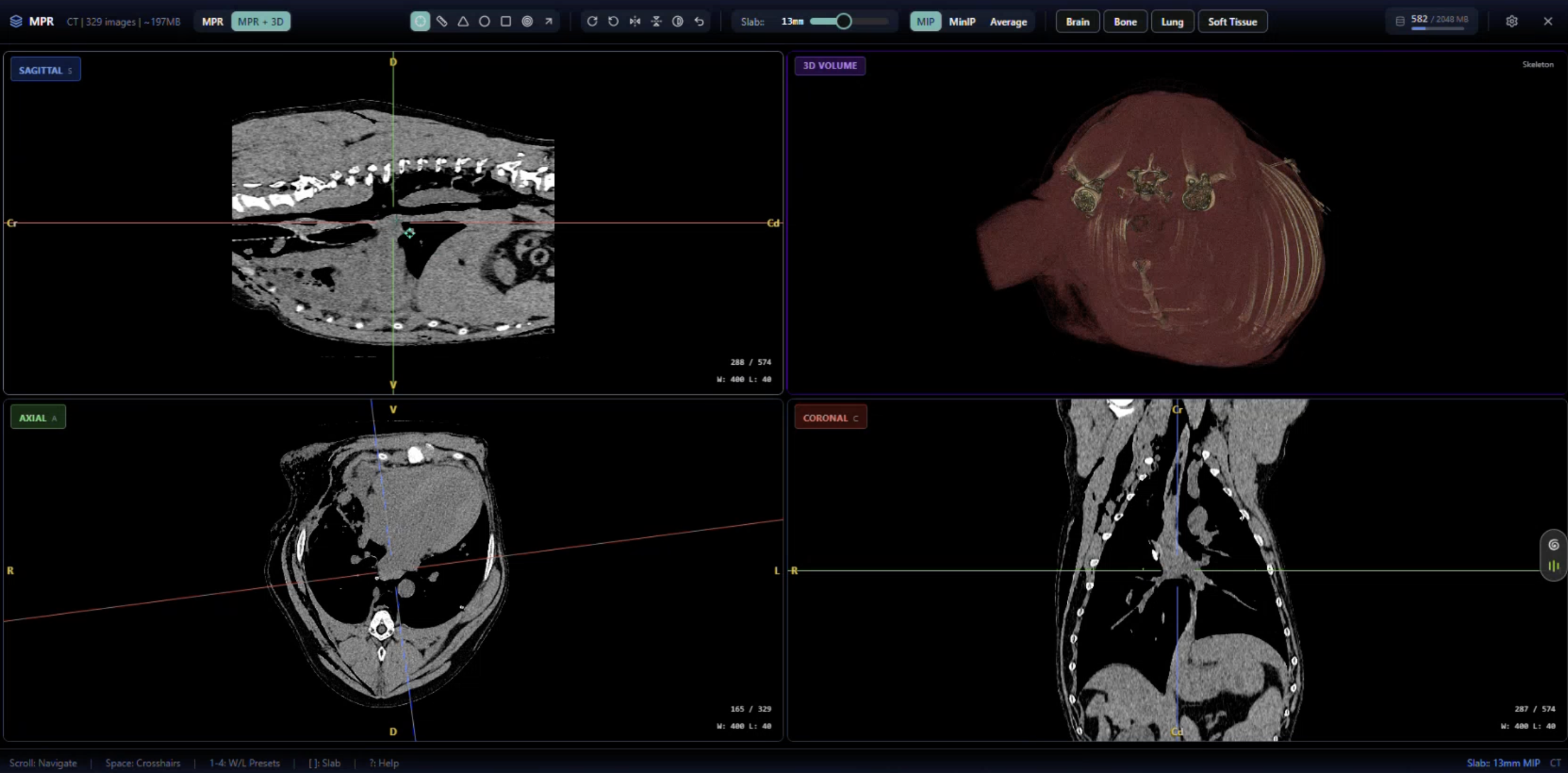The image size is (1568, 773).
Task: Select the concentric circles probe tool
Action: (527, 21)
